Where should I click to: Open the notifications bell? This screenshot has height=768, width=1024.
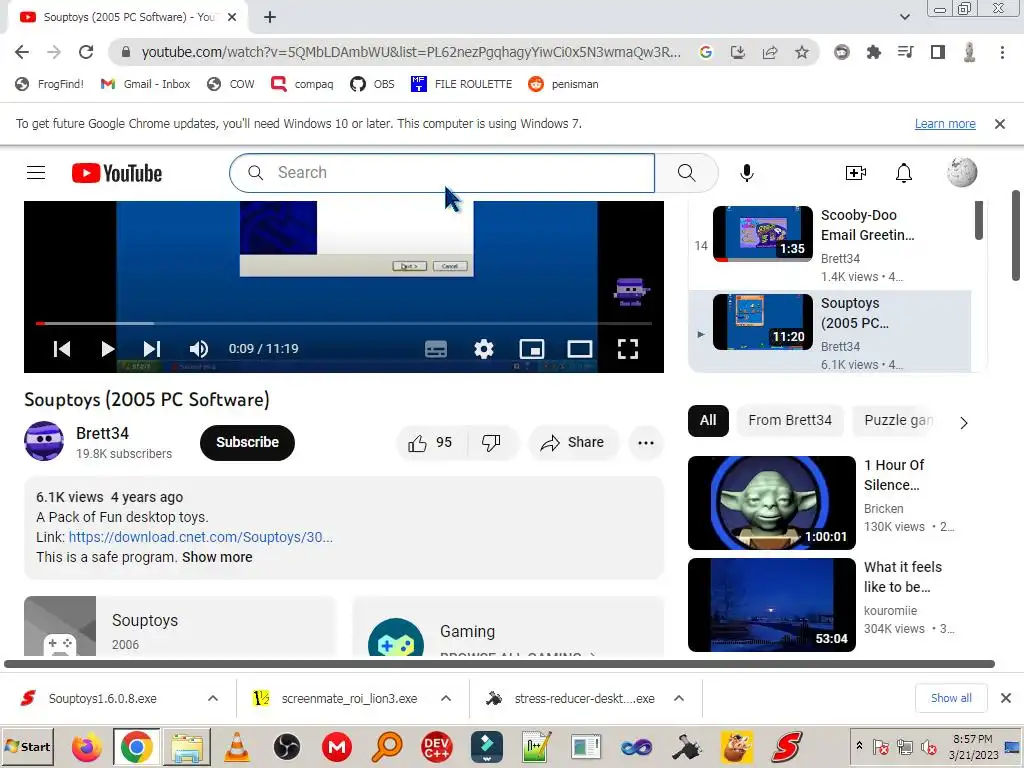904,173
